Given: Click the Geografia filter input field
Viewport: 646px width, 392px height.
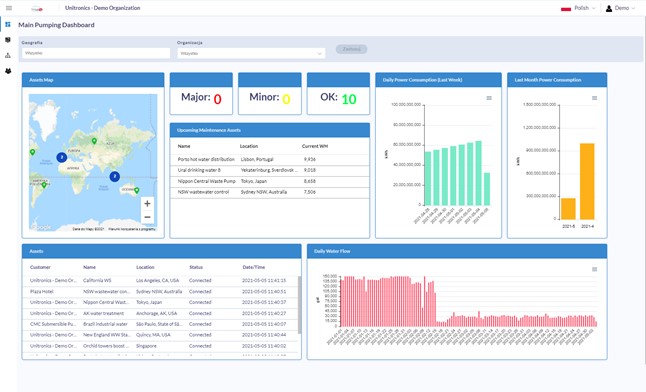Looking at the screenshot, I should (x=96, y=53).
